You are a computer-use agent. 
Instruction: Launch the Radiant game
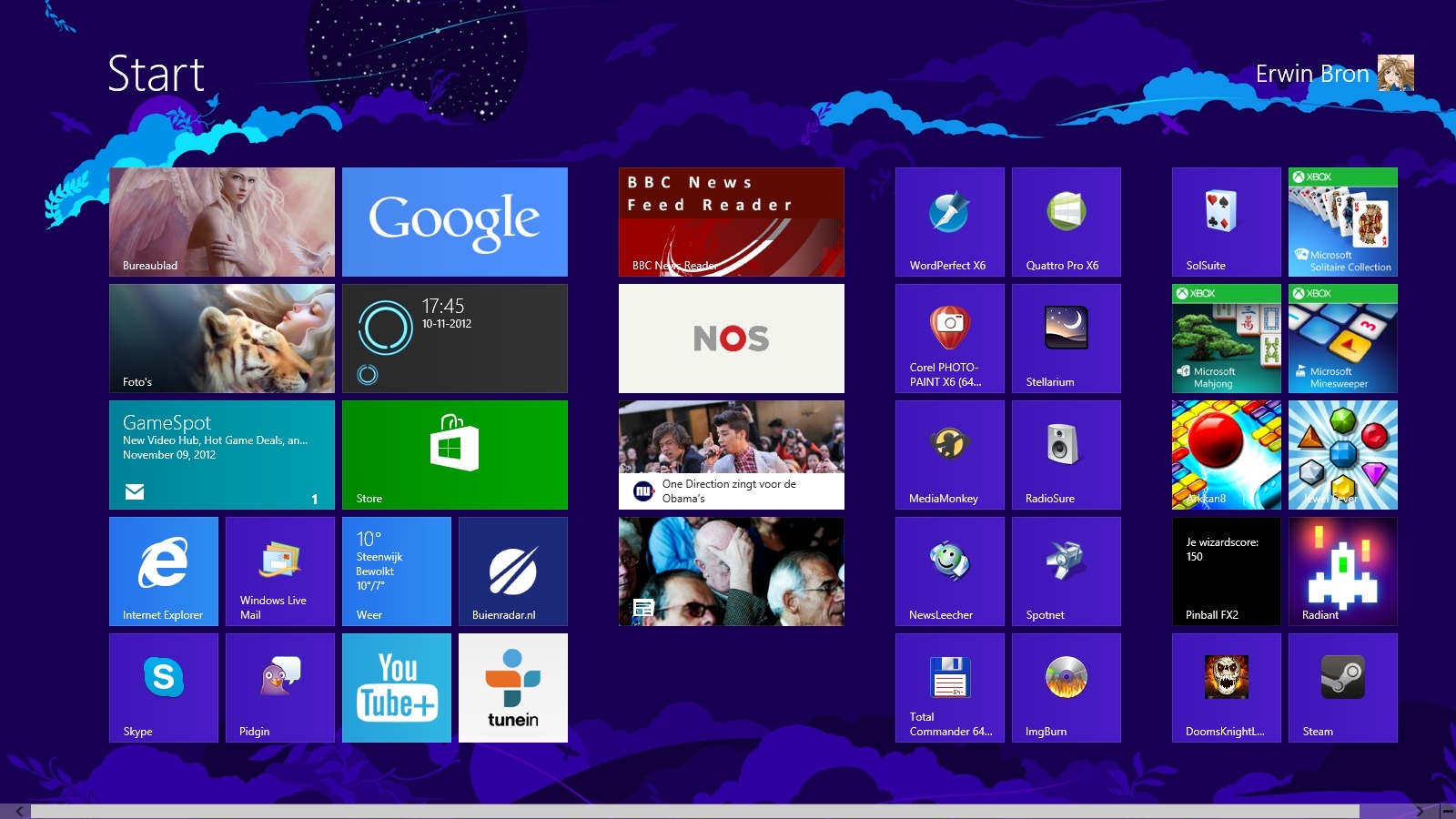coord(1343,571)
